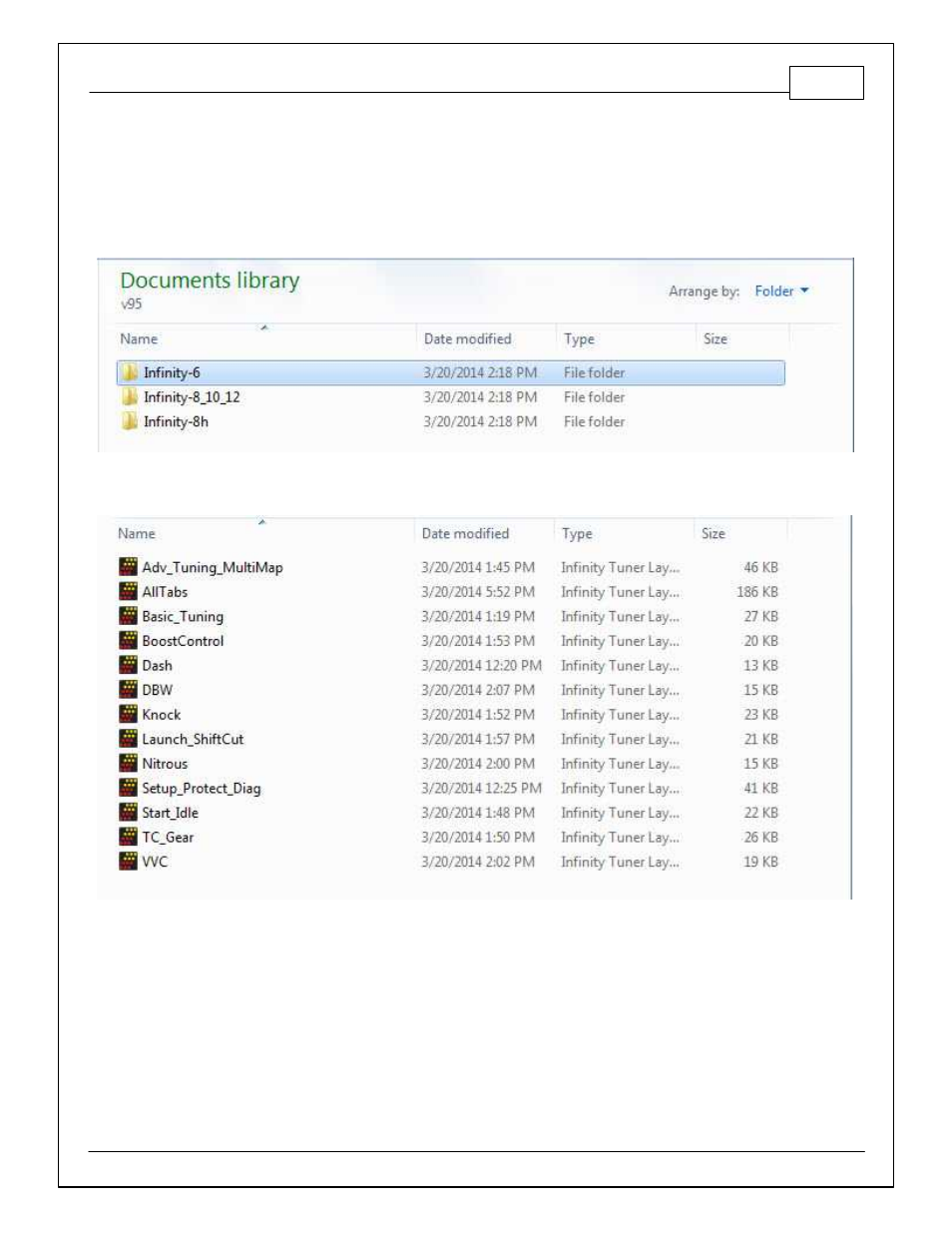Click the Setup_Protect_Diag layout file icon
The image size is (952, 1233).
pos(128,788)
